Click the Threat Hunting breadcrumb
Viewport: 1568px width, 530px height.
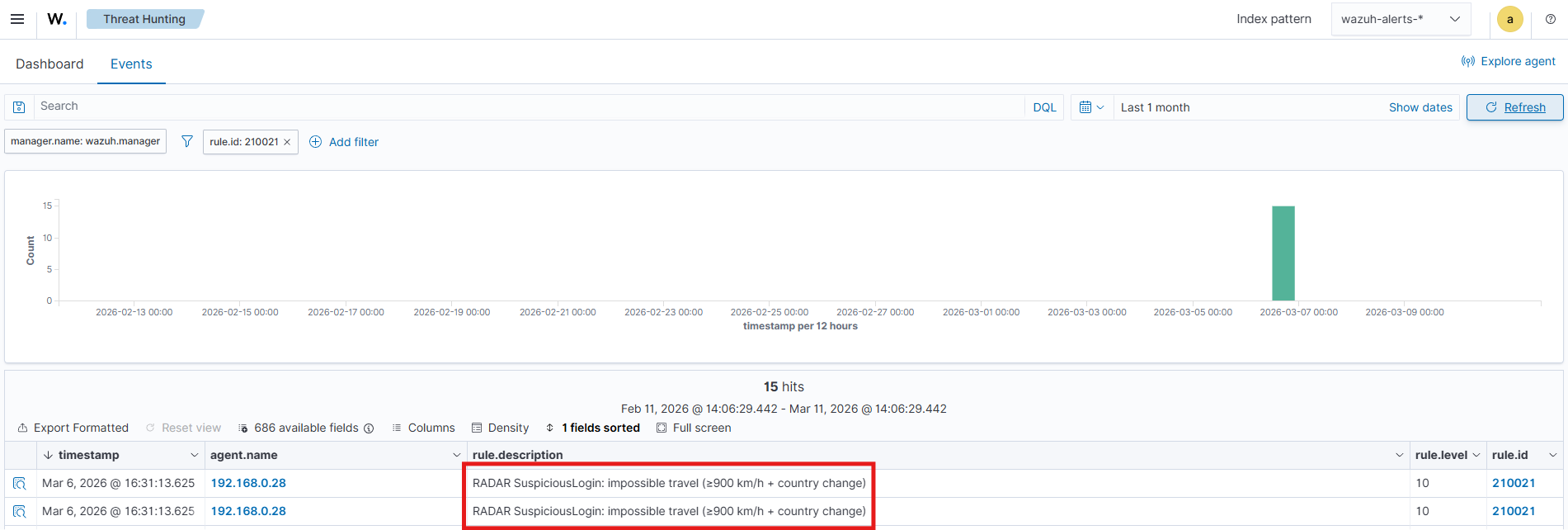[x=144, y=19]
